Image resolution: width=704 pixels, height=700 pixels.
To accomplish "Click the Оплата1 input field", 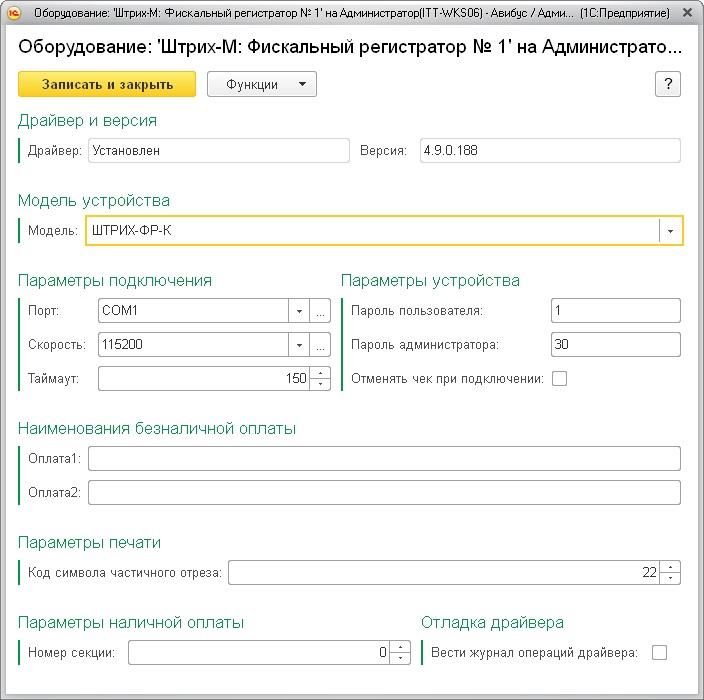I will click(x=384, y=458).
